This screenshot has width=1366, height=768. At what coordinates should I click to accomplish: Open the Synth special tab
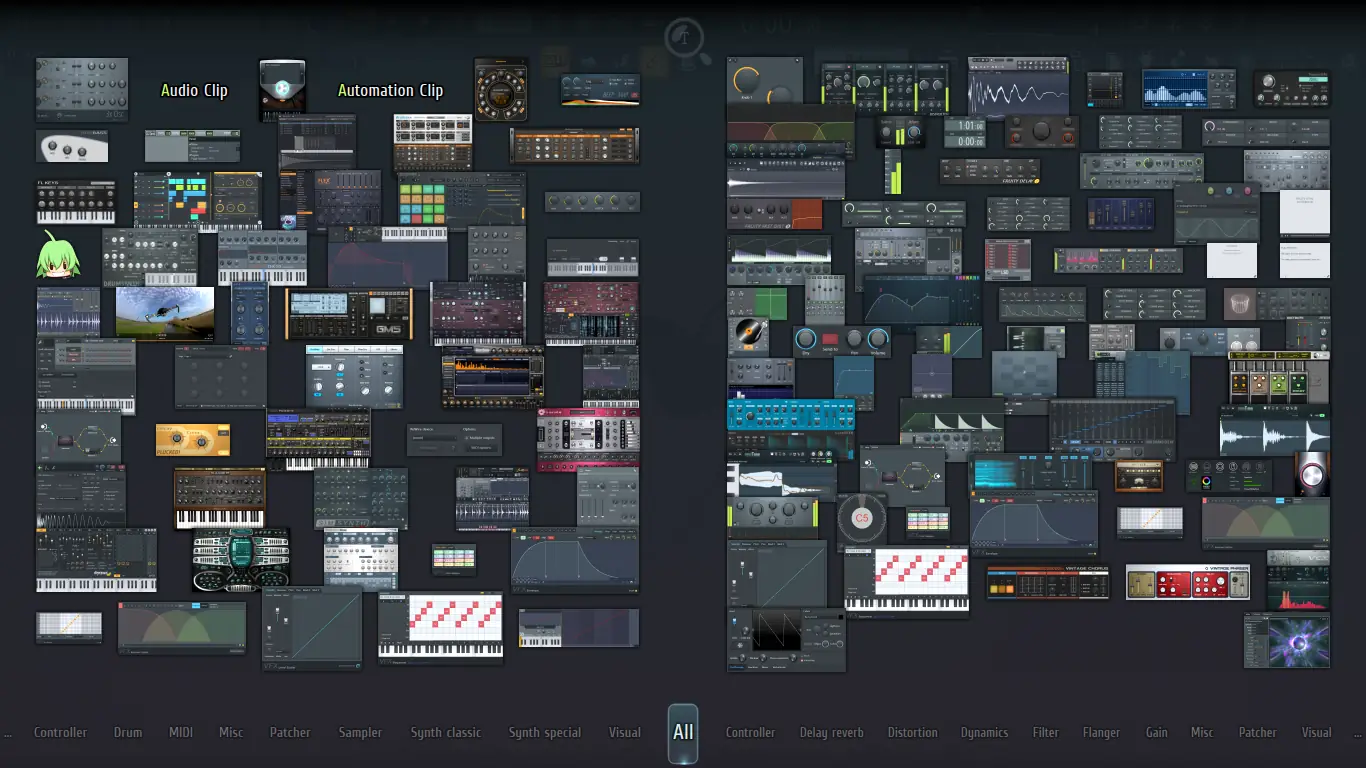tap(545, 732)
